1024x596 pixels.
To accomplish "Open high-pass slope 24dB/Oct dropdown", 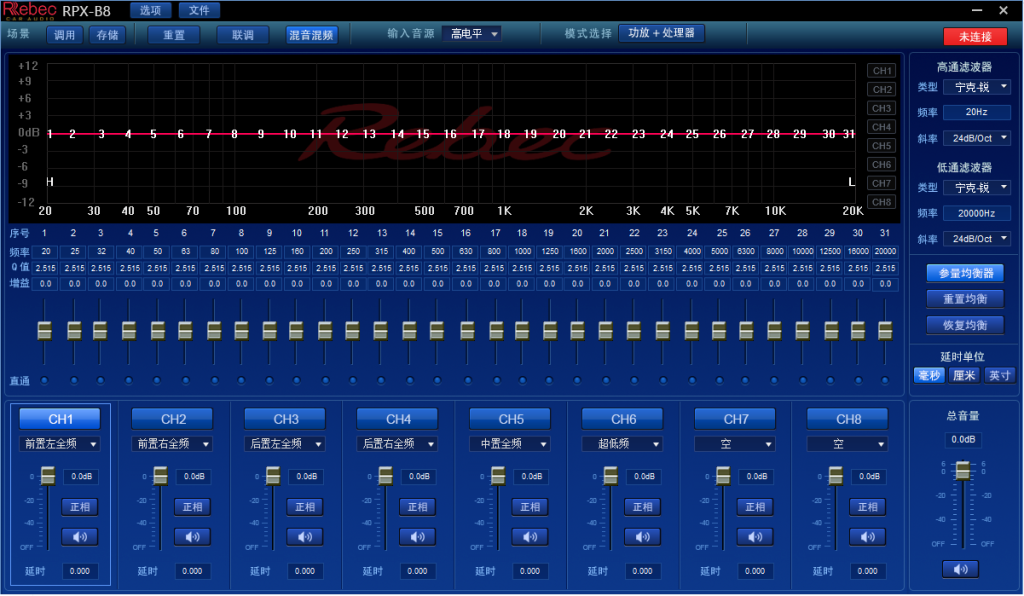I will (x=977, y=138).
